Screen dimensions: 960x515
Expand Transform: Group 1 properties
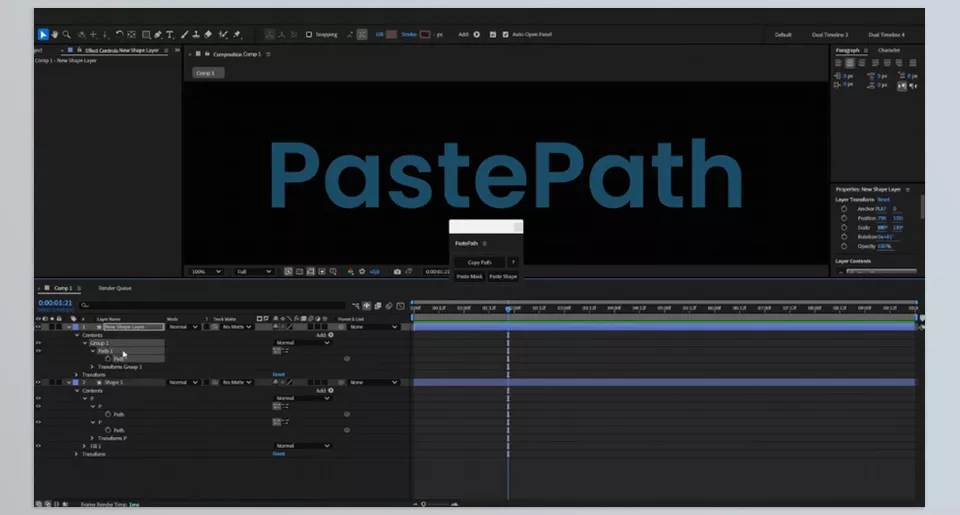point(92,367)
